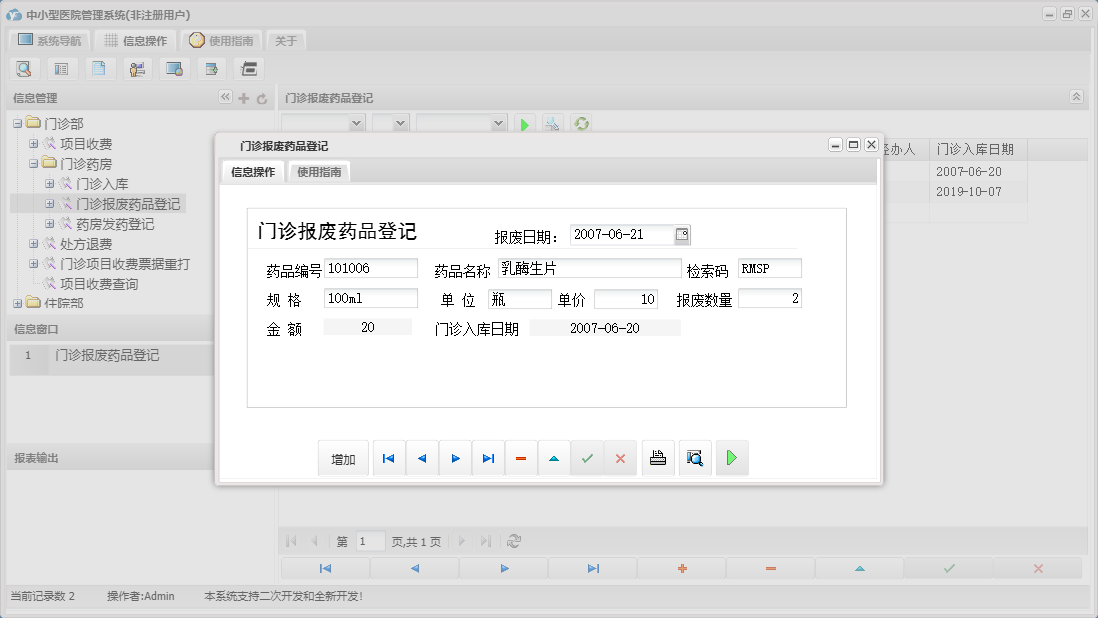The image size is (1098, 618).
Task: Open print preview in the dialog toolbar
Action: point(695,457)
